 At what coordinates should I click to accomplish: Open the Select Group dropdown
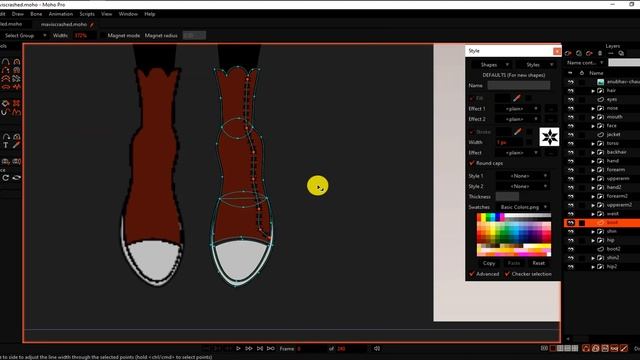24,36
